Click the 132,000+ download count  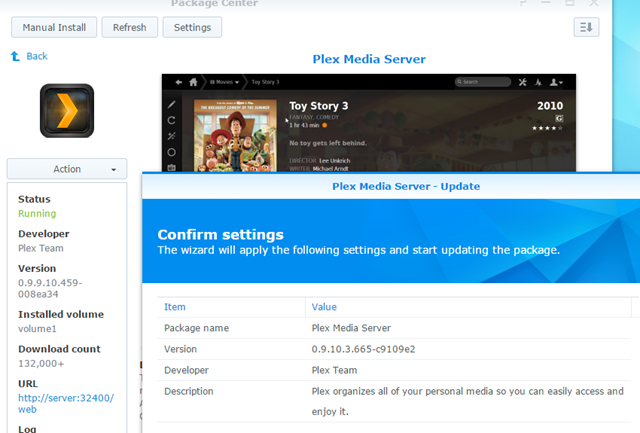[x=41, y=364]
